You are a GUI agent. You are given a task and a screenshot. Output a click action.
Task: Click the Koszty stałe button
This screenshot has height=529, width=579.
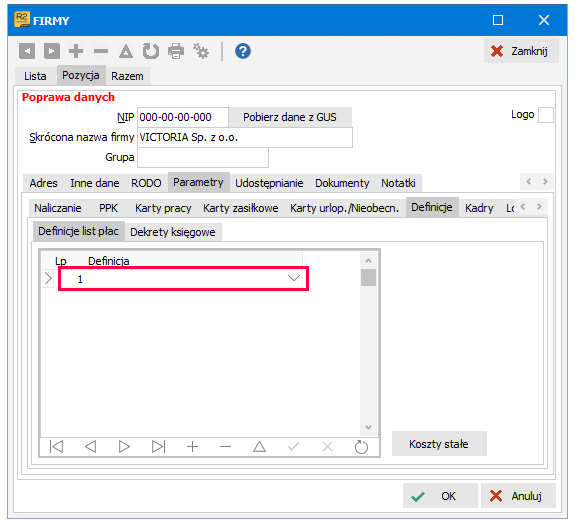(439, 443)
